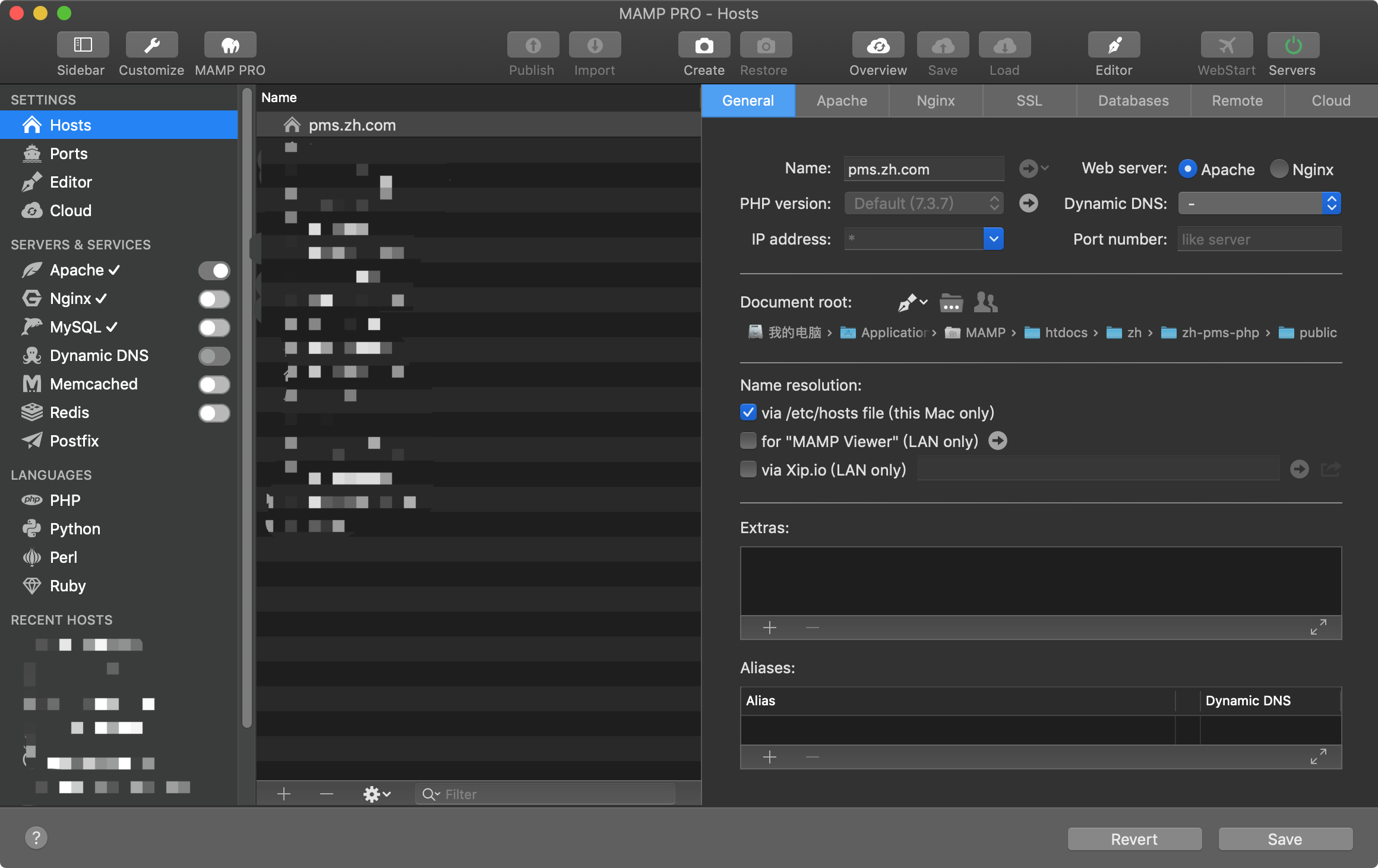Select Nginx as the web server
The height and width of the screenshot is (868, 1378).
[x=1278, y=169]
